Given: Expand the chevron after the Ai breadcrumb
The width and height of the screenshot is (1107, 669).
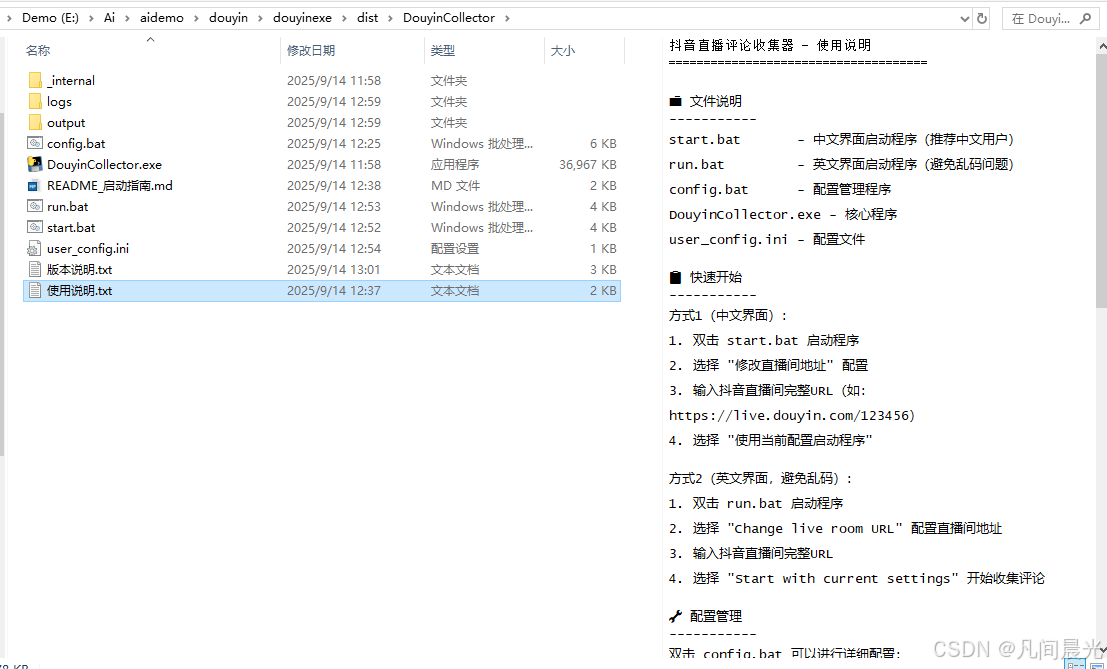Looking at the screenshot, I should tap(127, 18).
